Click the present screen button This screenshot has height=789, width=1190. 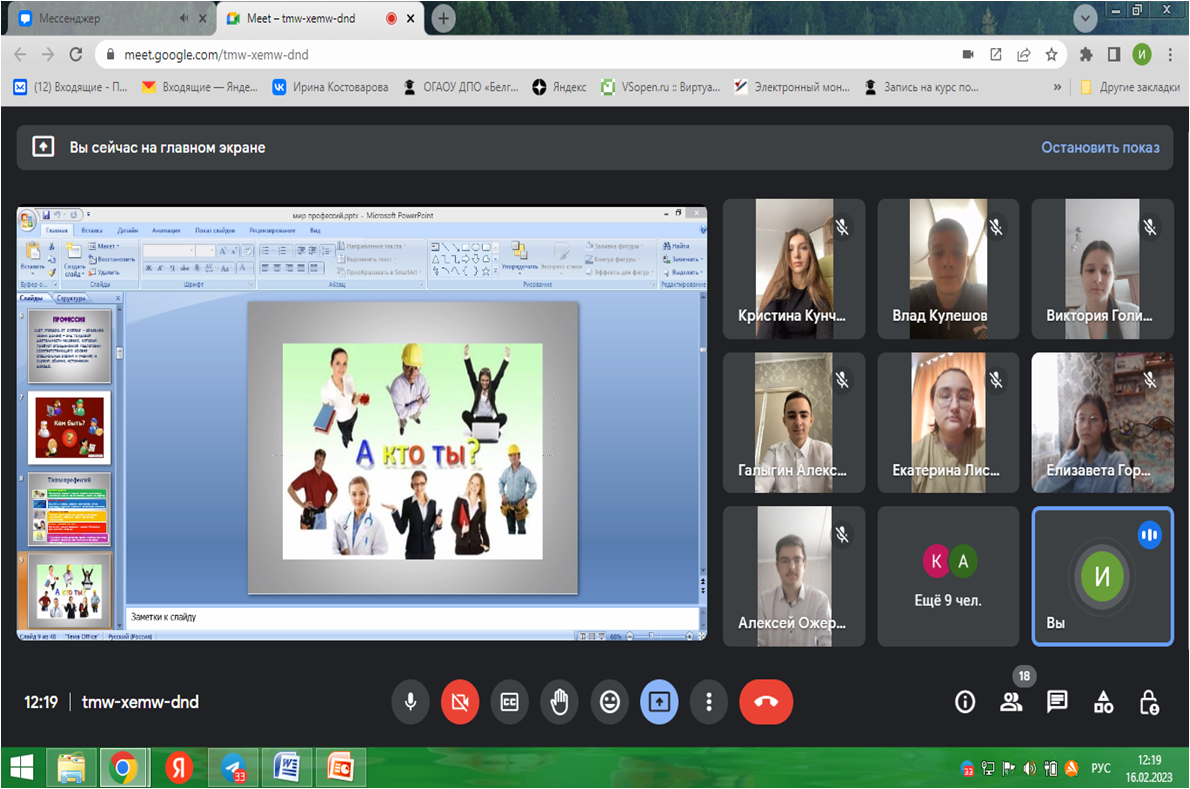pyautogui.click(x=659, y=702)
